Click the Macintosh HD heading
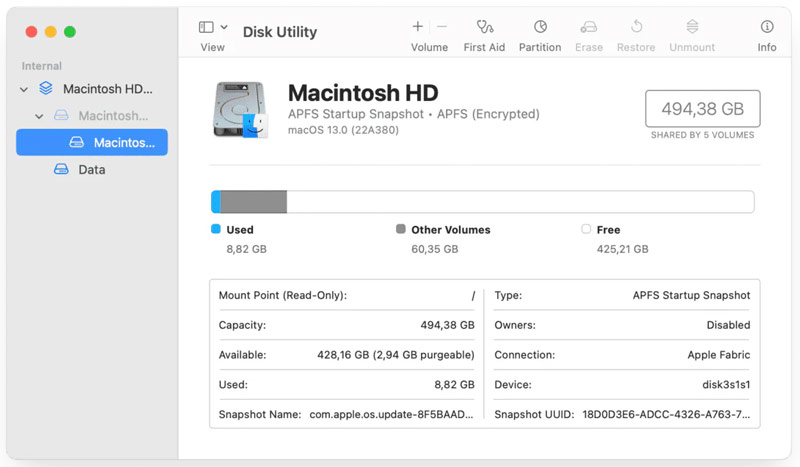Image resolution: width=800 pixels, height=467 pixels. (x=363, y=93)
